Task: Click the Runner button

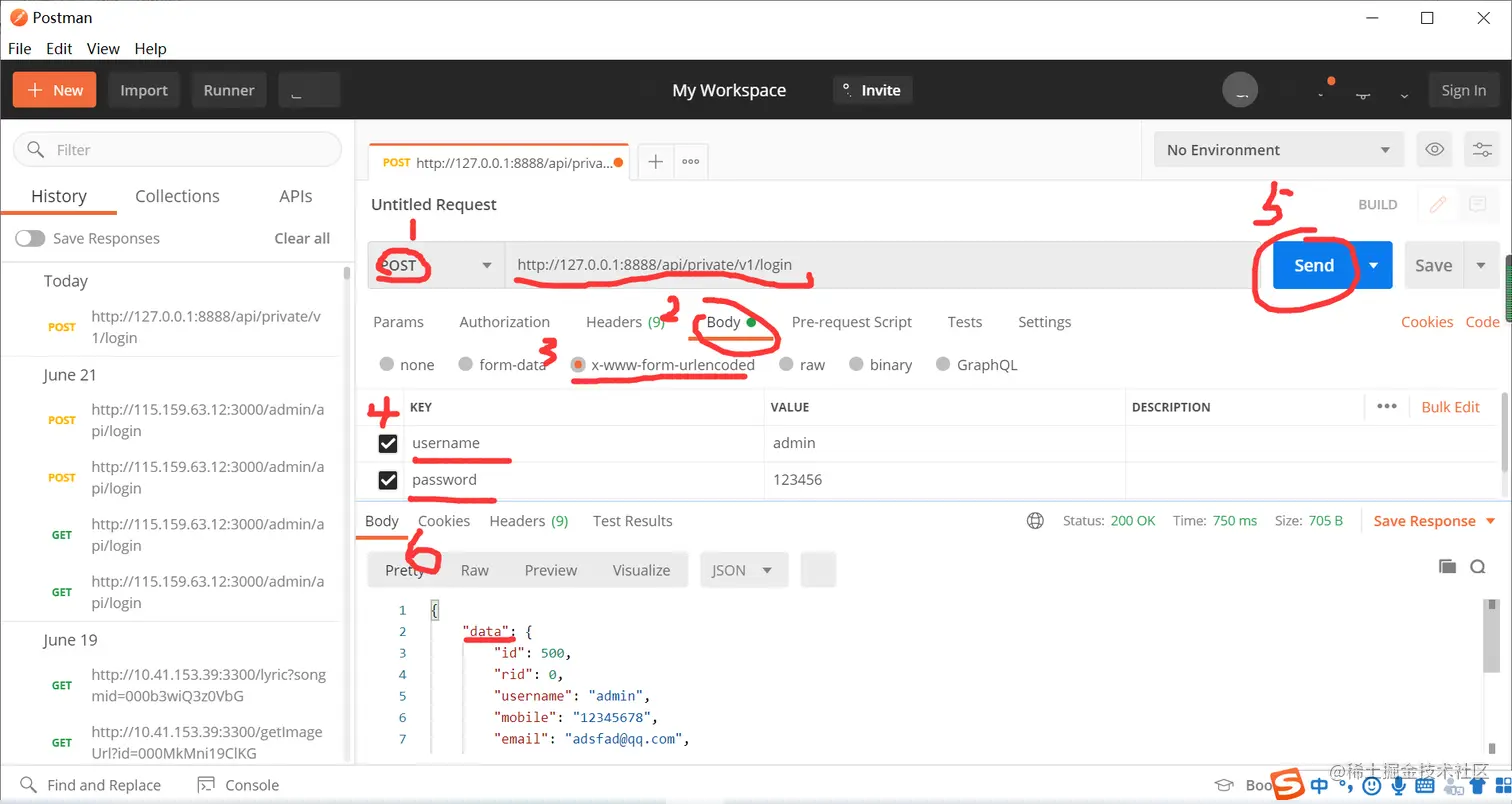Action: (x=229, y=90)
